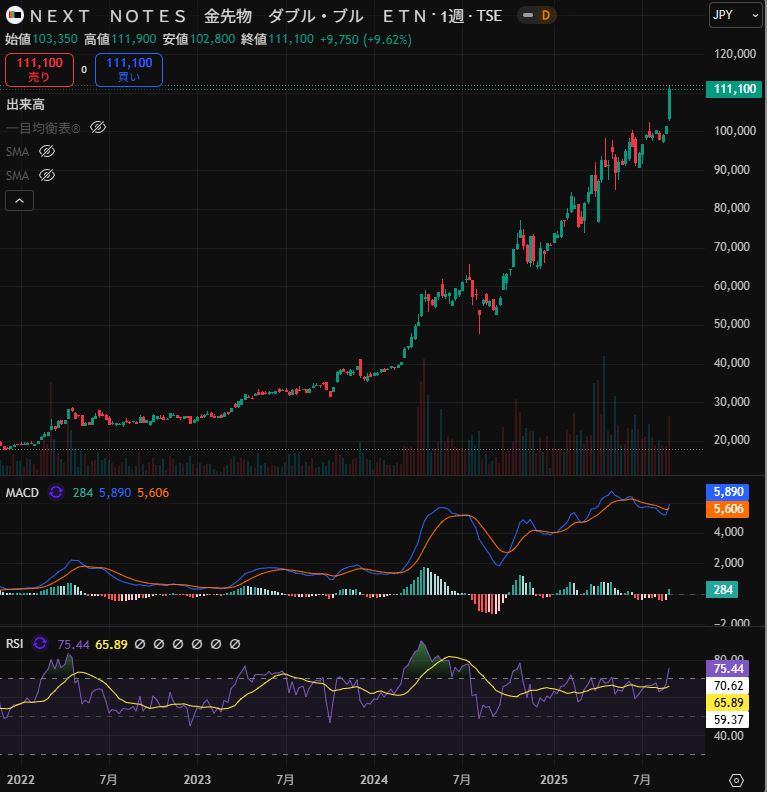Click the 2022 label on the time axis
The image size is (767, 792).
(20, 779)
